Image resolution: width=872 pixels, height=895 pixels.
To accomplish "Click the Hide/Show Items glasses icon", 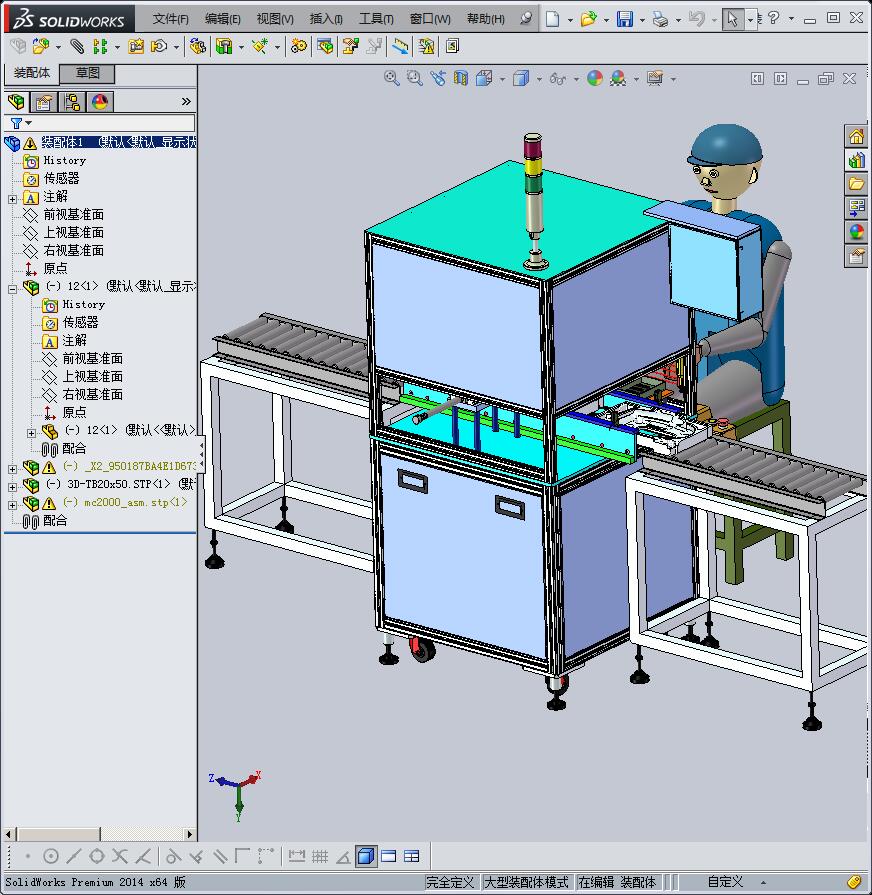I will (x=558, y=79).
